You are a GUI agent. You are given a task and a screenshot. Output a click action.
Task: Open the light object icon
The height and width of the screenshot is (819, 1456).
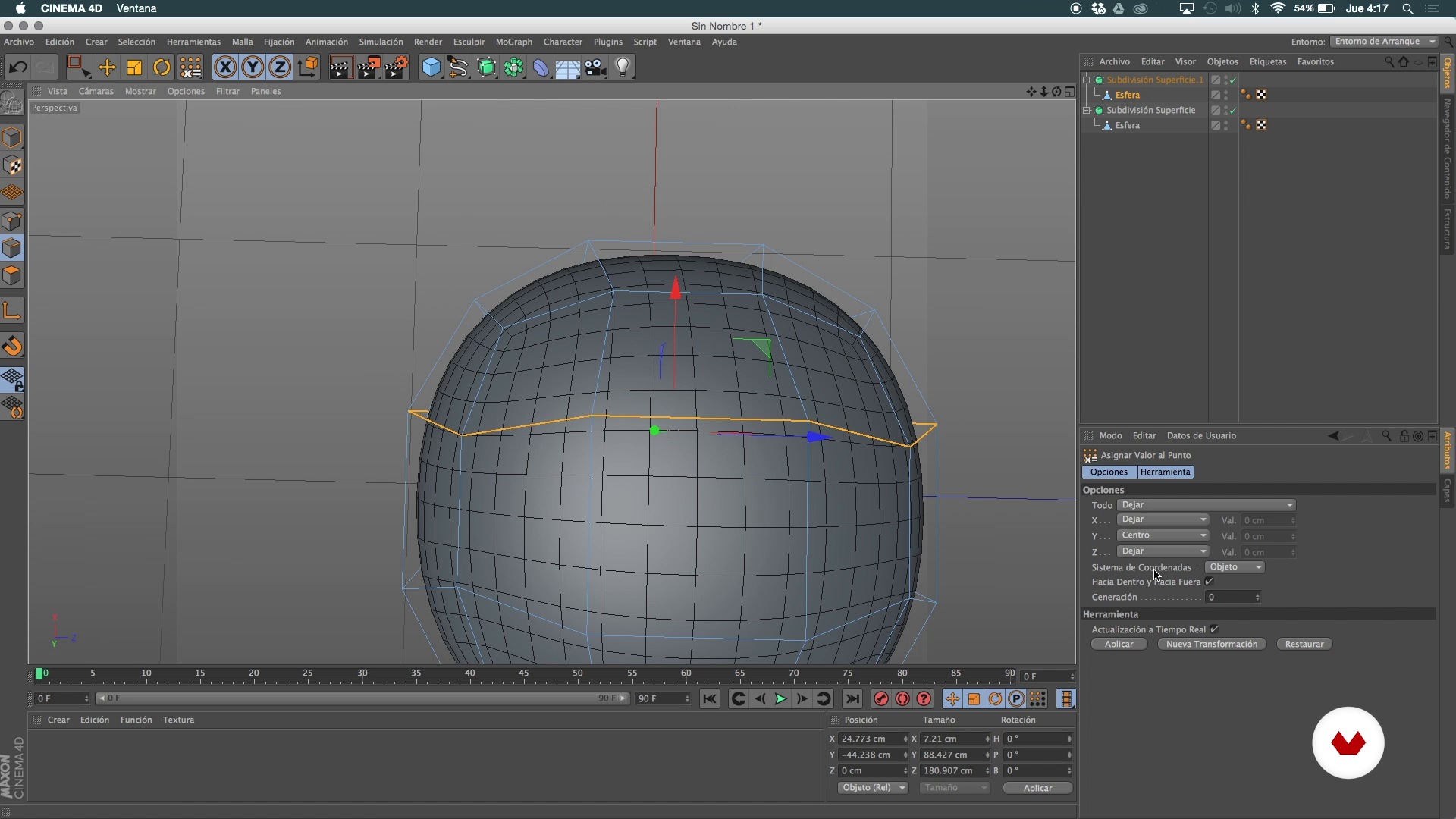[623, 67]
